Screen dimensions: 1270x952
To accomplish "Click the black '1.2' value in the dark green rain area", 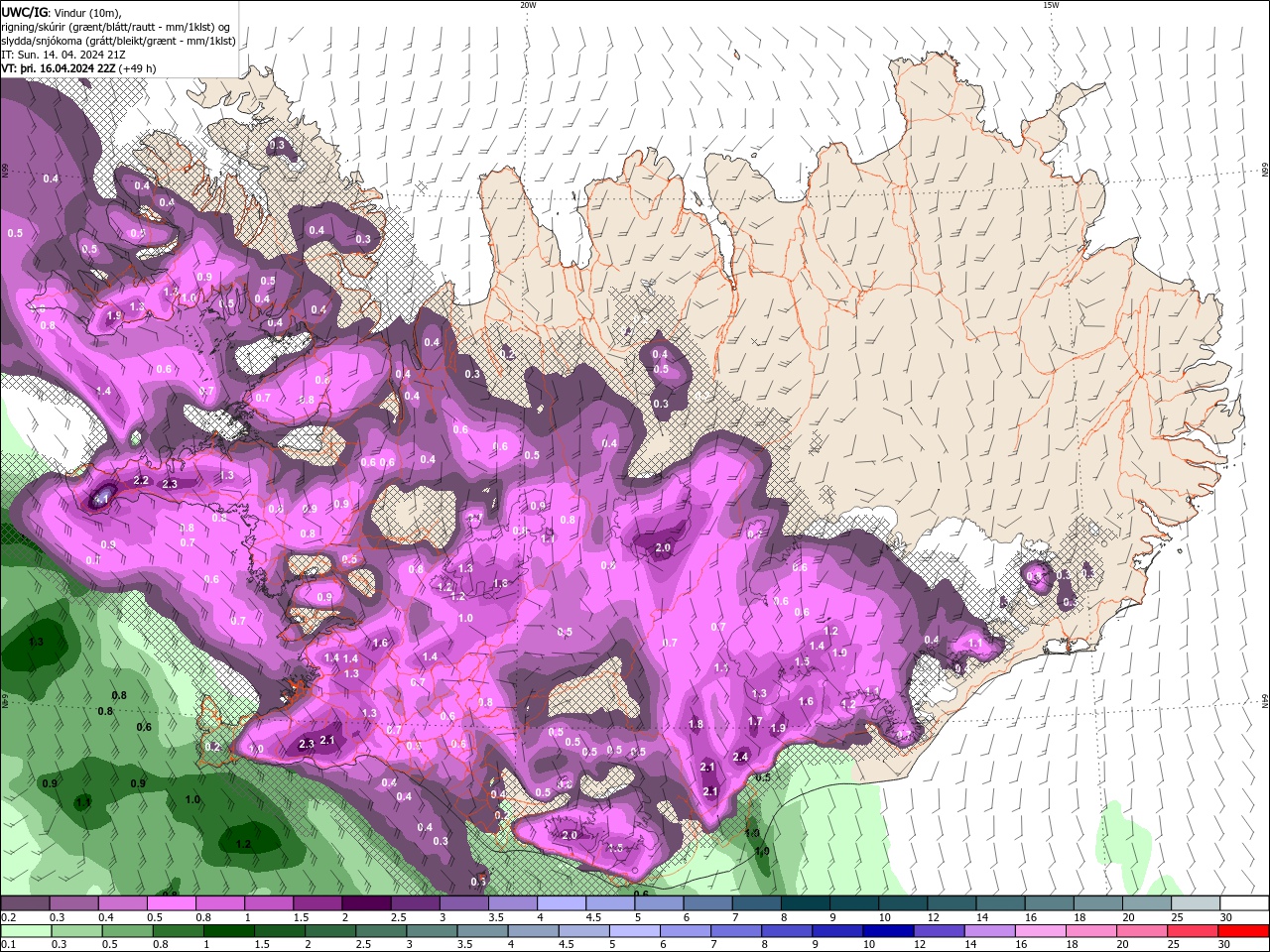I will click(243, 845).
